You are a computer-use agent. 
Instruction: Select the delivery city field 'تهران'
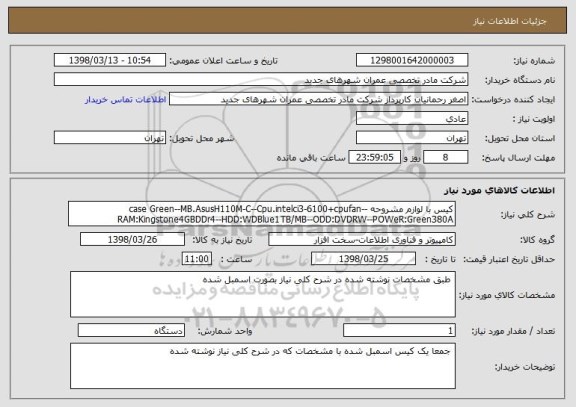click(110, 138)
